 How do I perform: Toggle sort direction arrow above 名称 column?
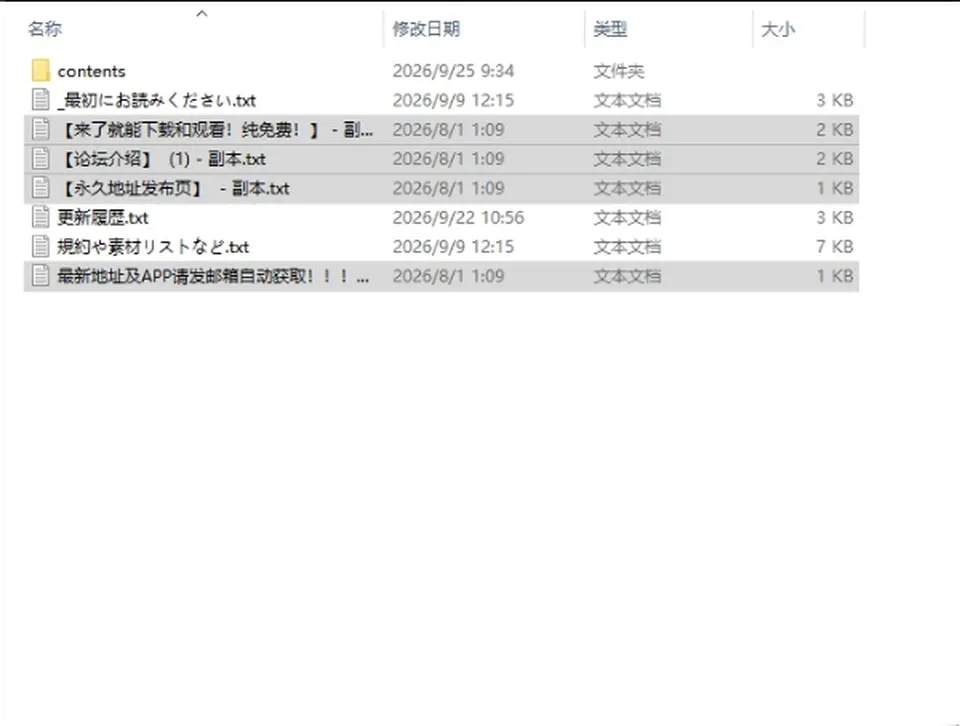click(x=201, y=13)
